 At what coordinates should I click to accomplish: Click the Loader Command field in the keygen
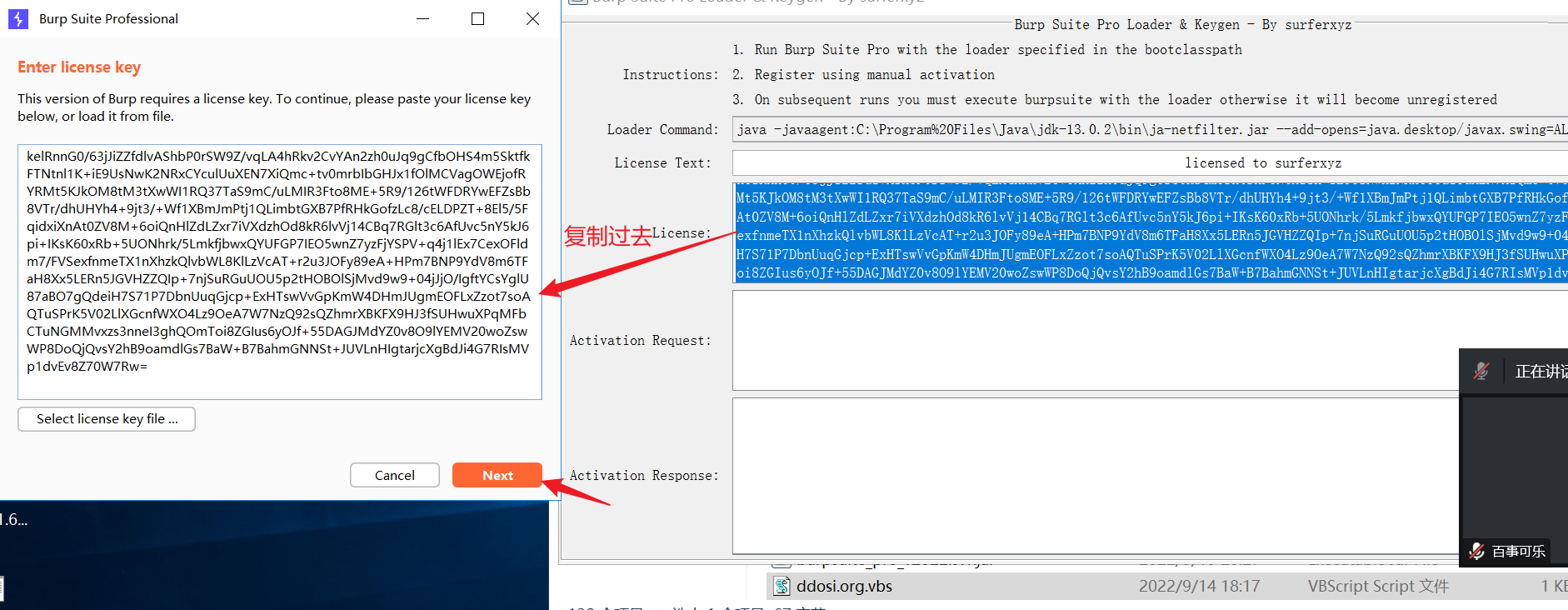(1150, 129)
